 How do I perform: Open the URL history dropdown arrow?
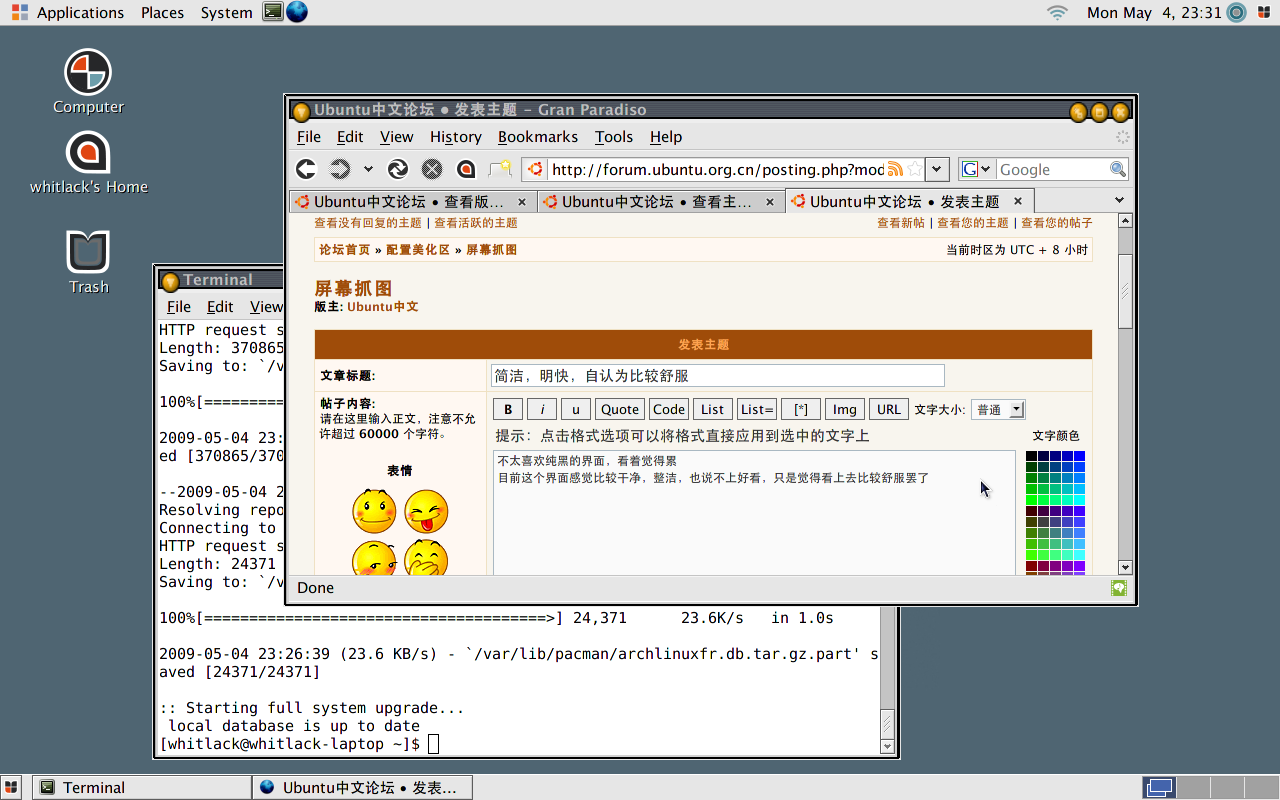pyautogui.click(x=937, y=169)
